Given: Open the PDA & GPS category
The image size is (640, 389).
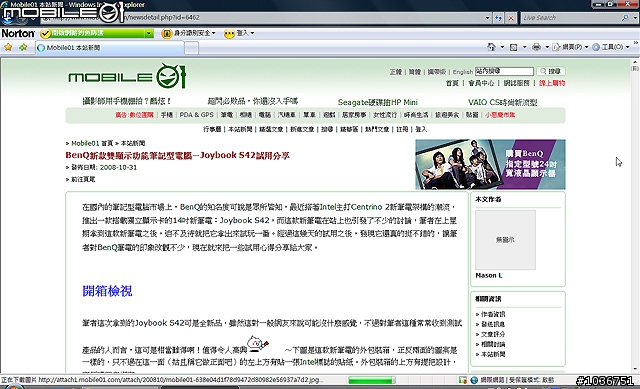Looking at the screenshot, I should tap(196, 115).
